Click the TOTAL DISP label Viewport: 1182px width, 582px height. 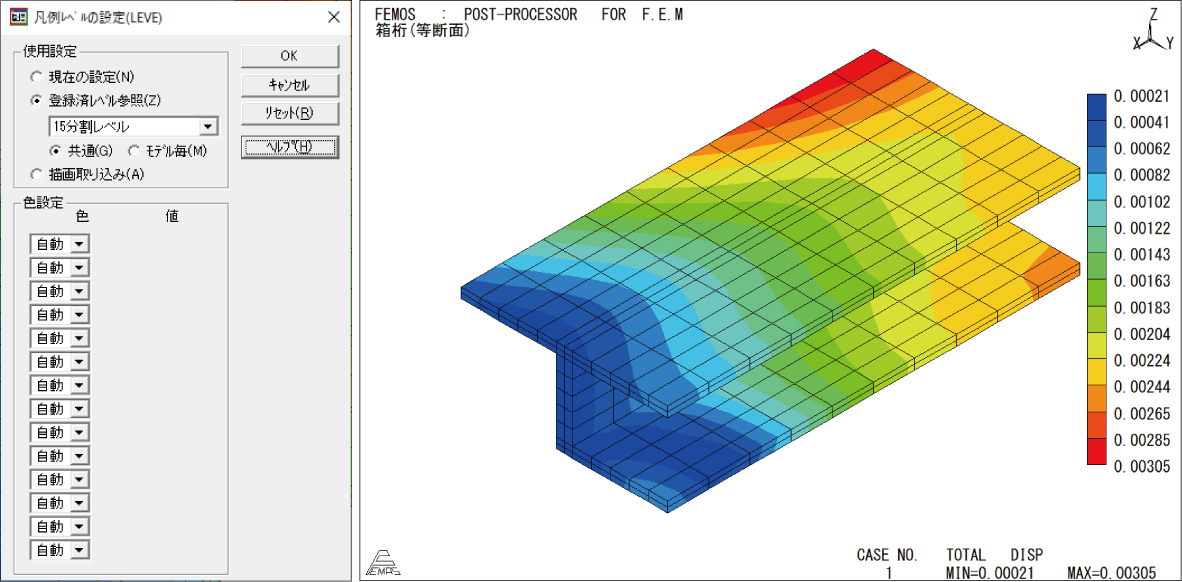click(995, 556)
